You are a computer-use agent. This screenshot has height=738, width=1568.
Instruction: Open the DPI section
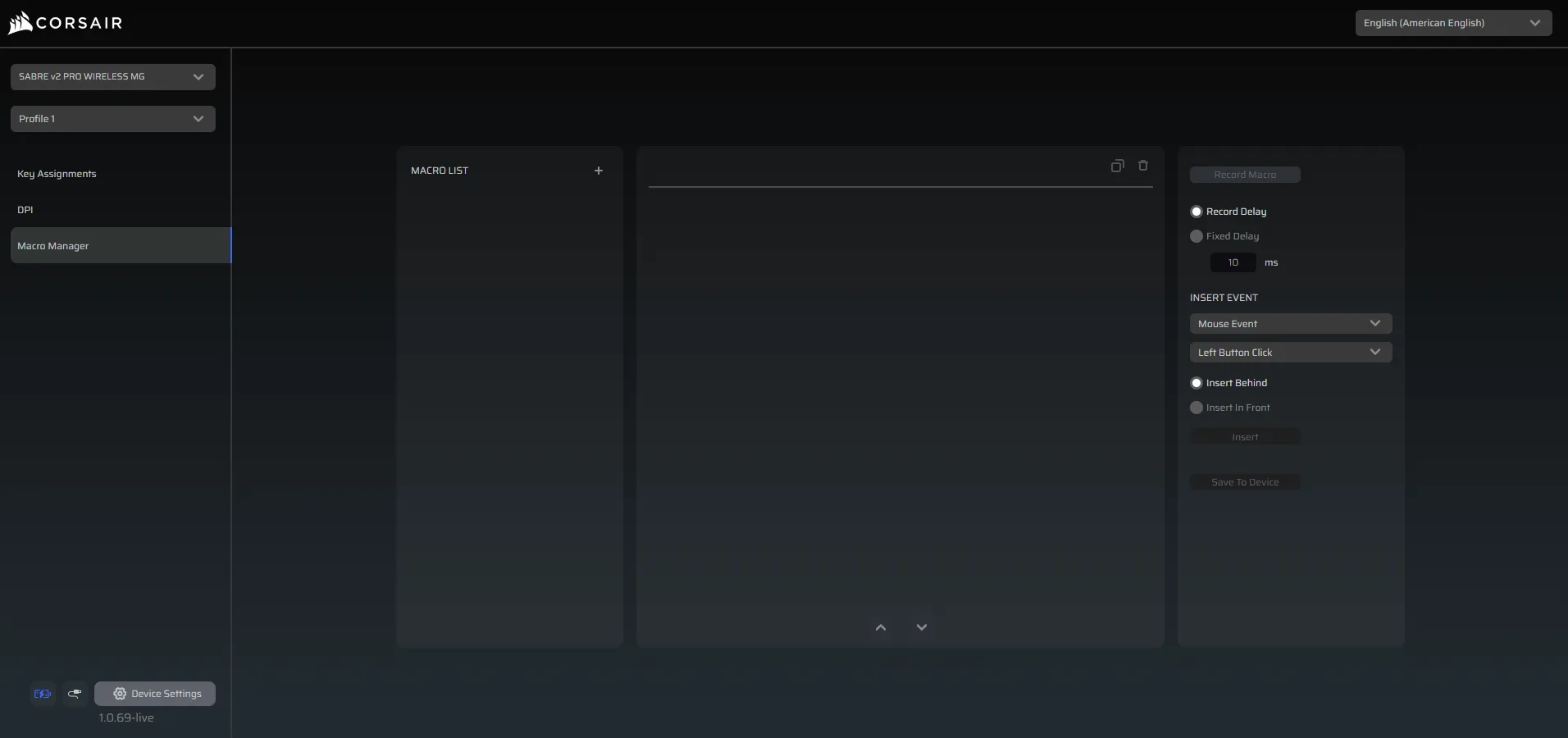(x=25, y=210)
